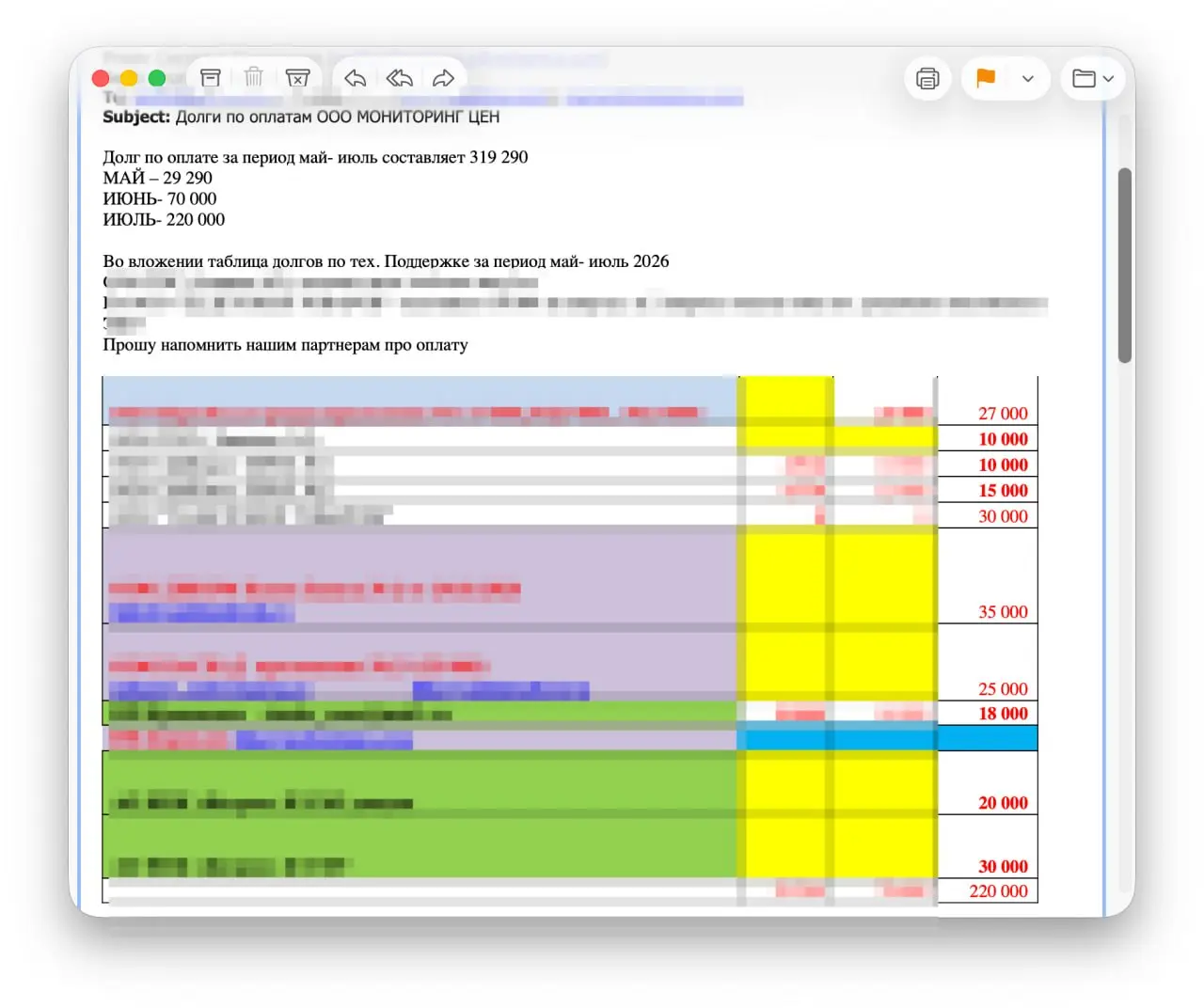This screenshot has width=1204, height=1008.
Task: Select the line ИЮНЬ- 70 000
Action: point(159,198)
